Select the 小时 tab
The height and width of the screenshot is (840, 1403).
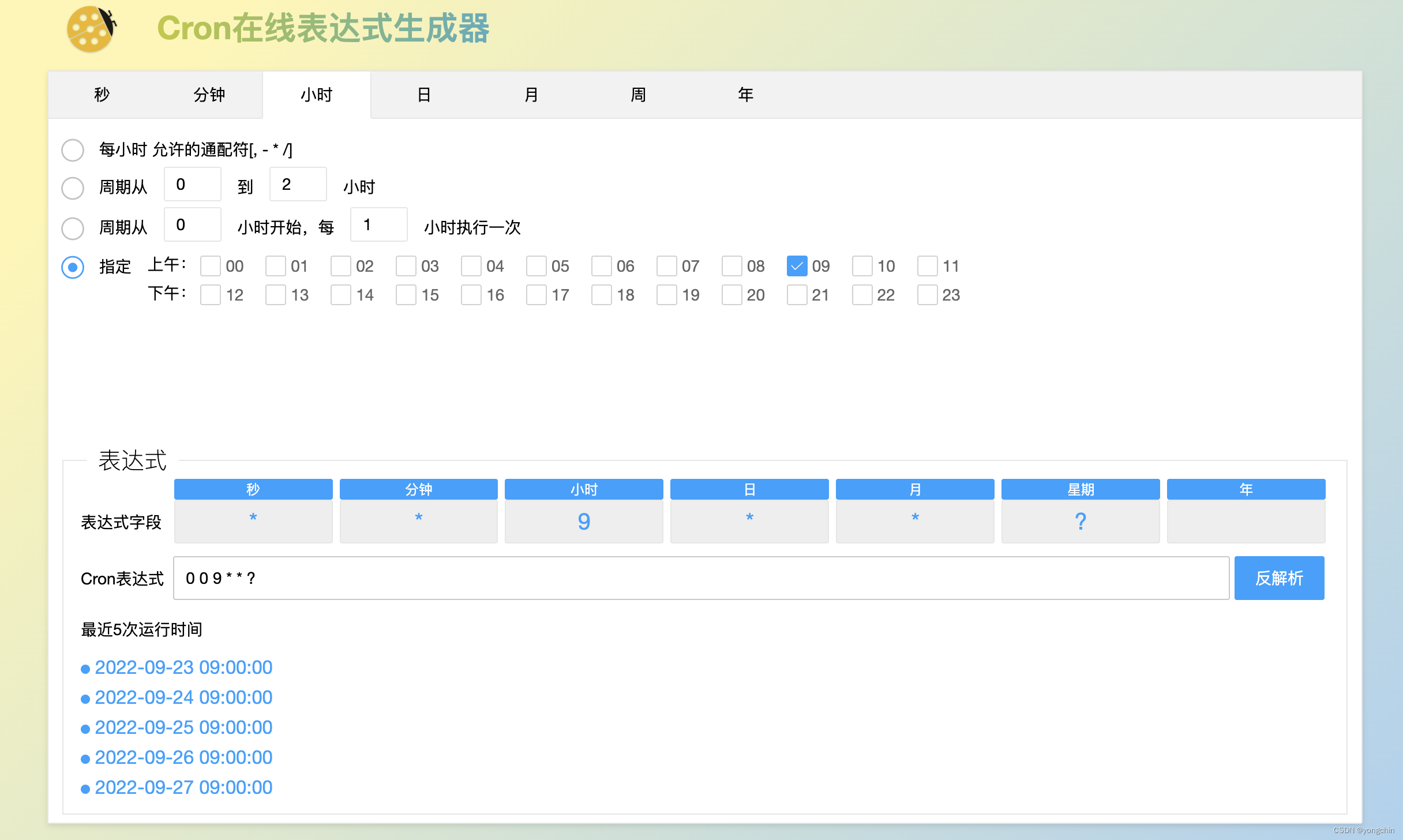[317, 95]
